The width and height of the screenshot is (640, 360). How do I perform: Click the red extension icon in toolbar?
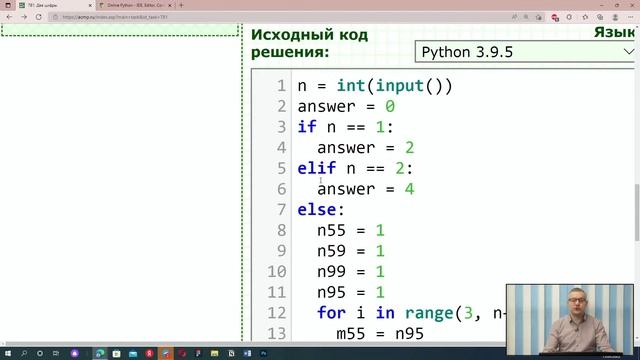pyautogui.click(x=555, y=17)
